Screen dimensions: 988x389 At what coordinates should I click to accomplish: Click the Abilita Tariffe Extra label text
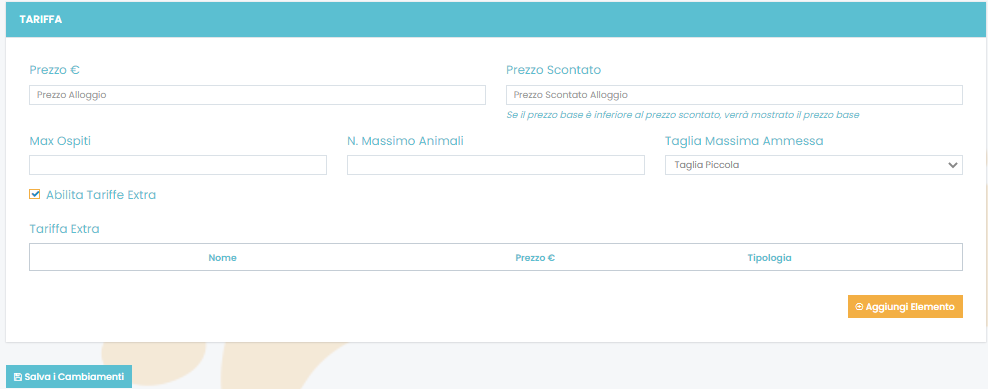(101, 195)
